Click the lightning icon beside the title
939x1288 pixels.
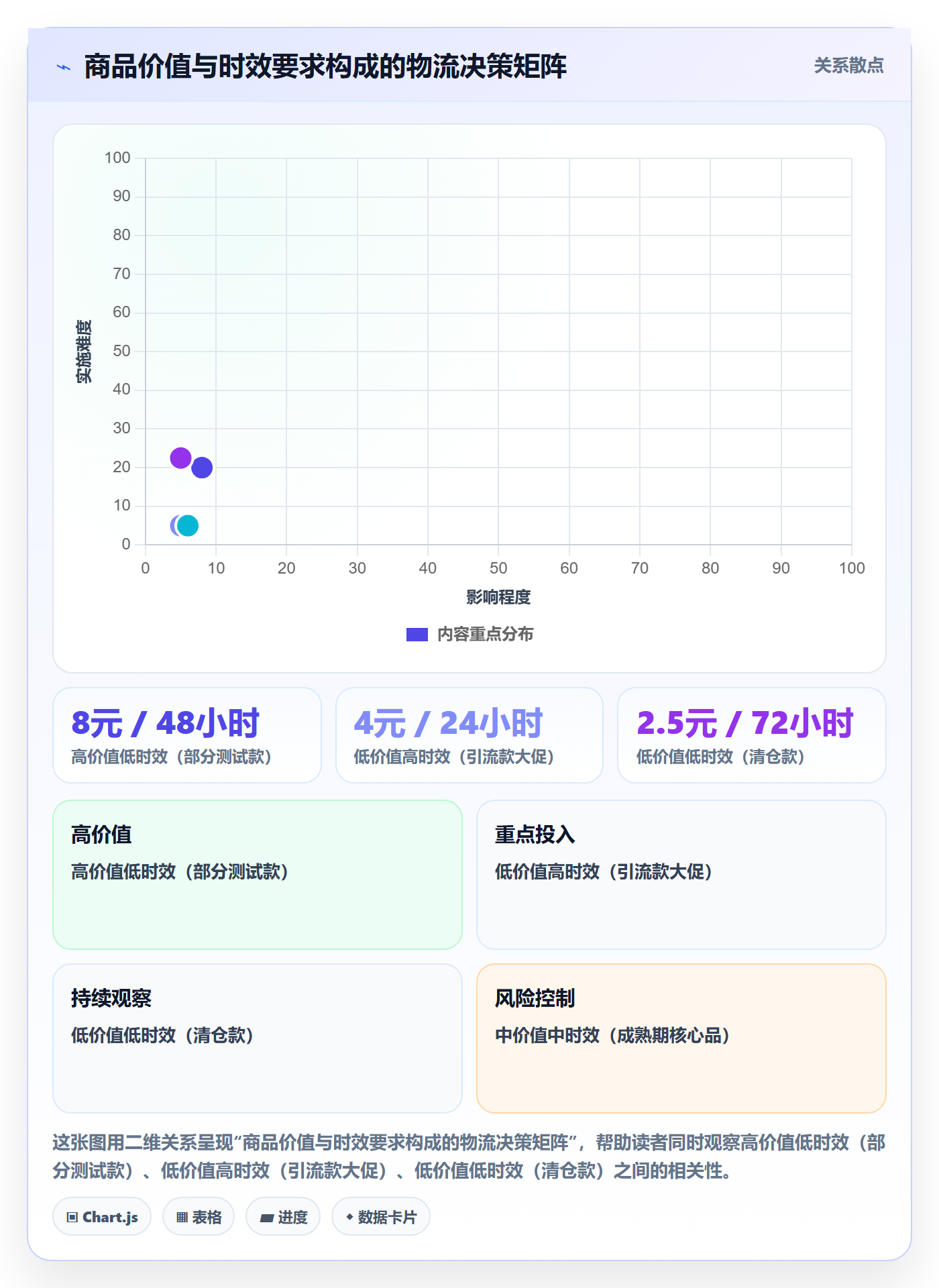64,67
